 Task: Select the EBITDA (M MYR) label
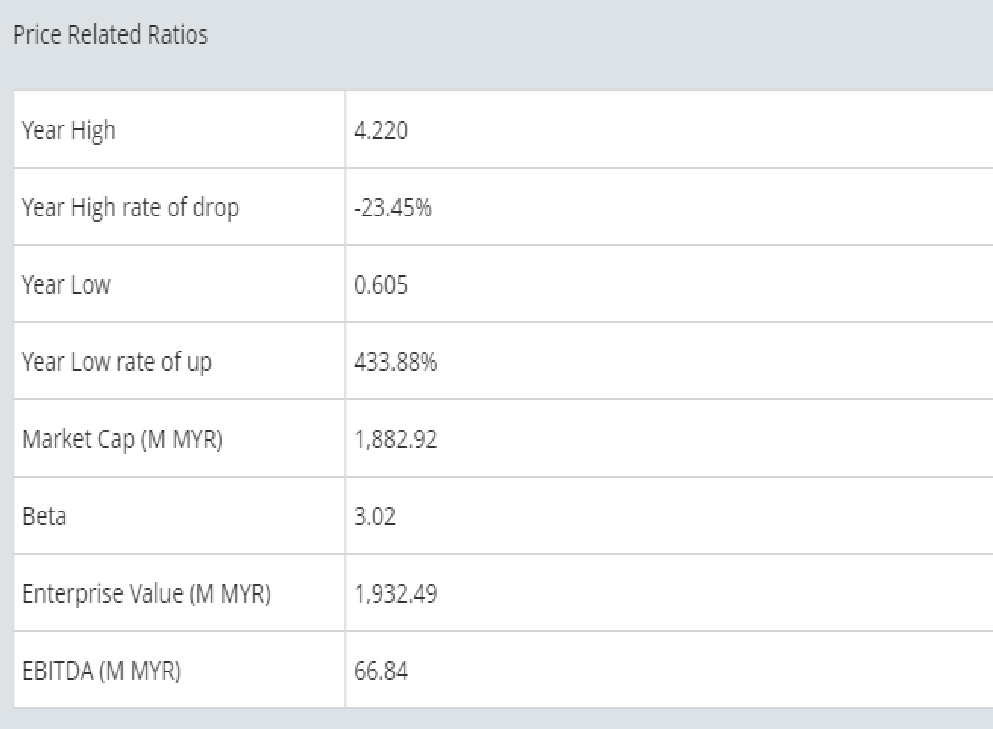click(x=101, y=670)
